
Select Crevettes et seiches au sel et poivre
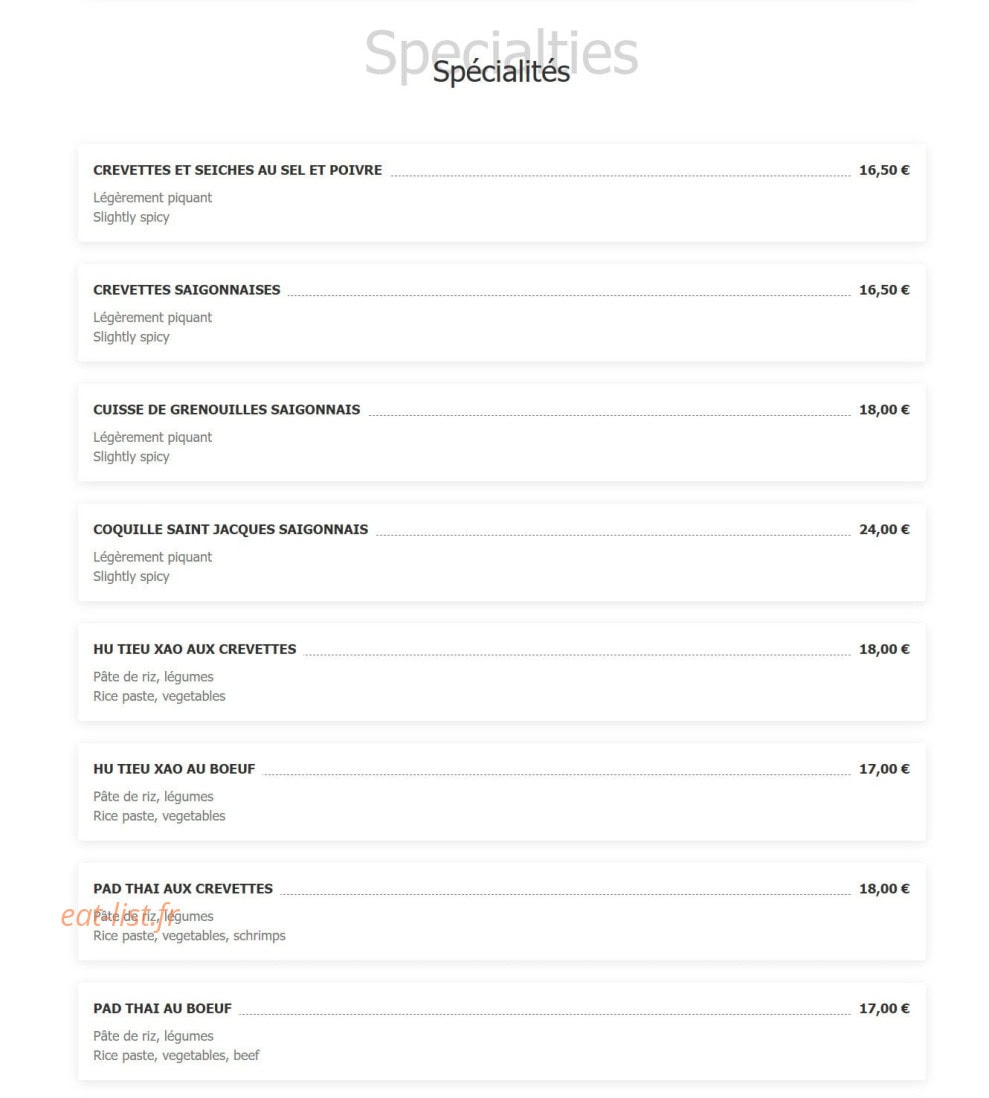point(237,170)
